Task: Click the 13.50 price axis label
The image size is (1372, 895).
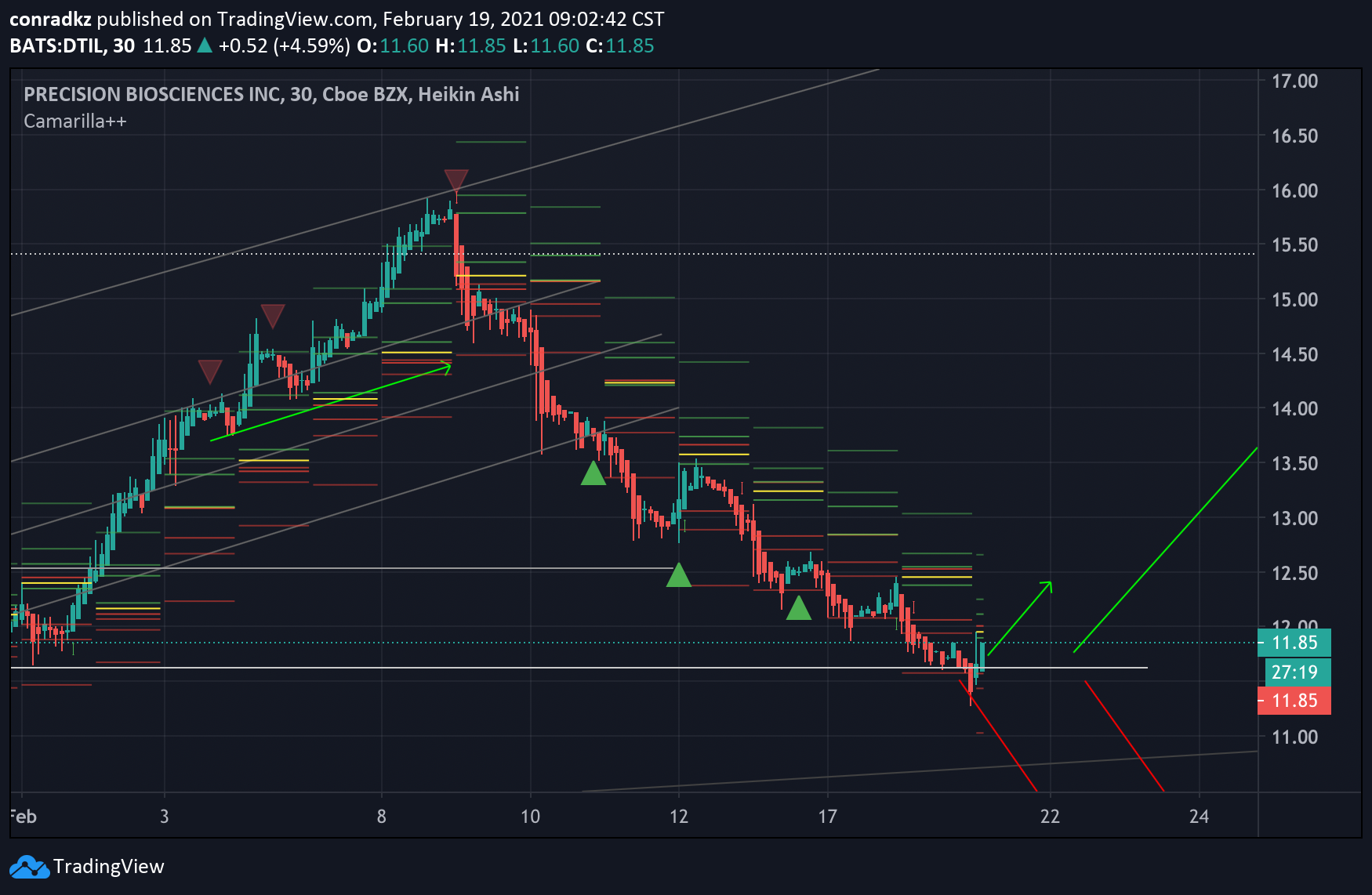Action: [1294, 464]
